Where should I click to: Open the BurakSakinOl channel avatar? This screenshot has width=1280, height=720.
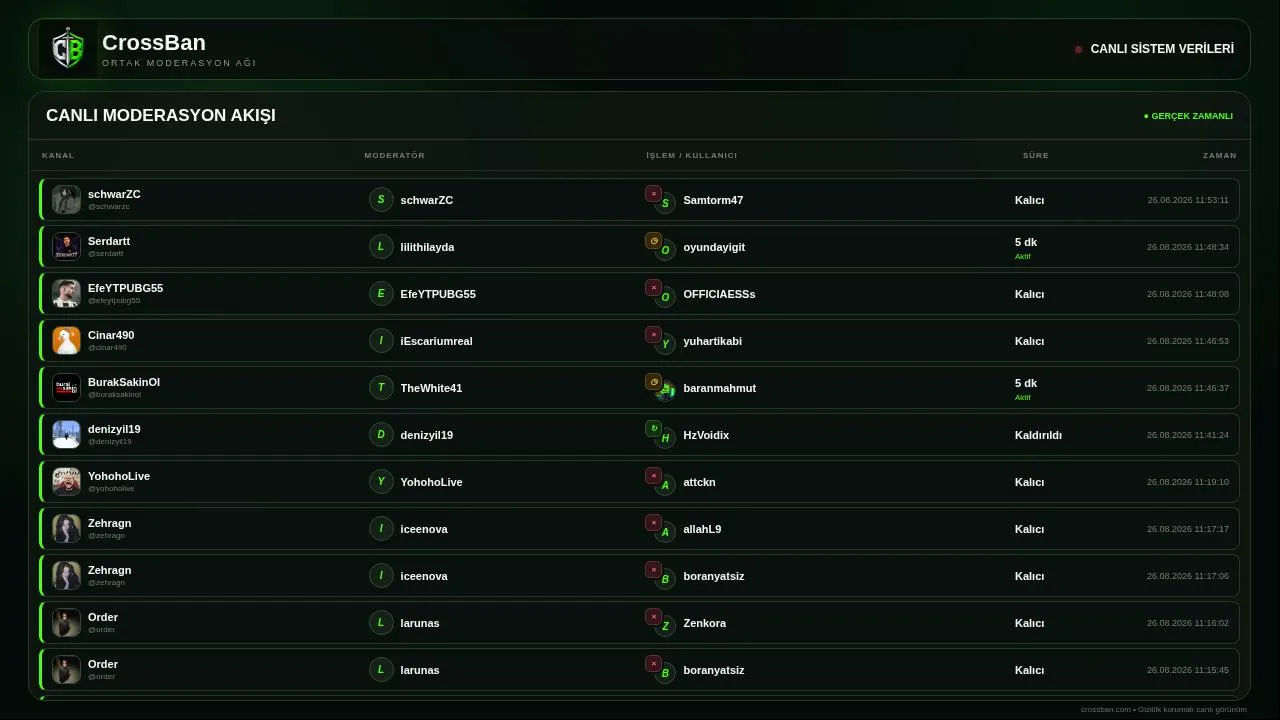tap(66, 388)
